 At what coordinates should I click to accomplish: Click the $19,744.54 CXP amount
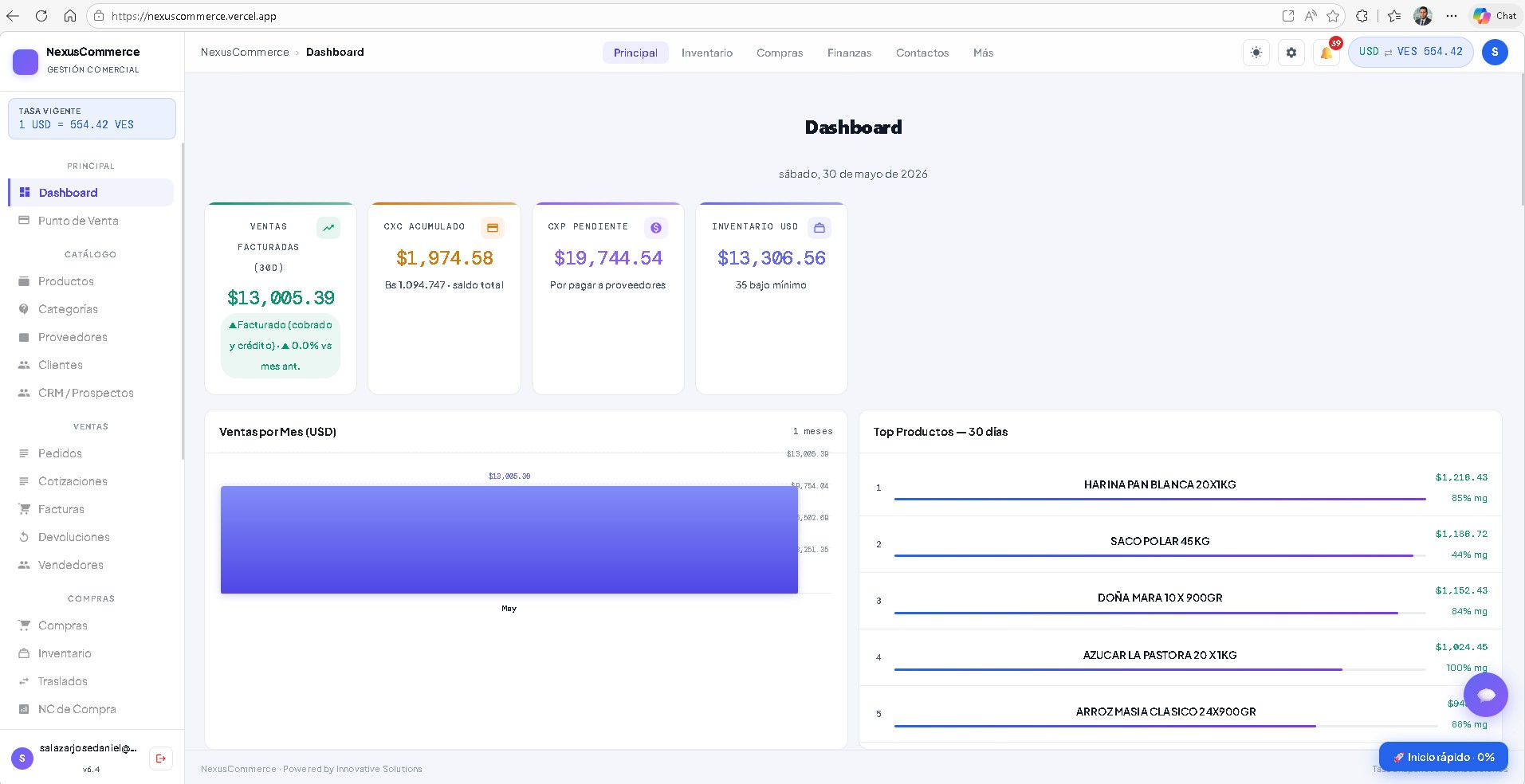point(608,258)
